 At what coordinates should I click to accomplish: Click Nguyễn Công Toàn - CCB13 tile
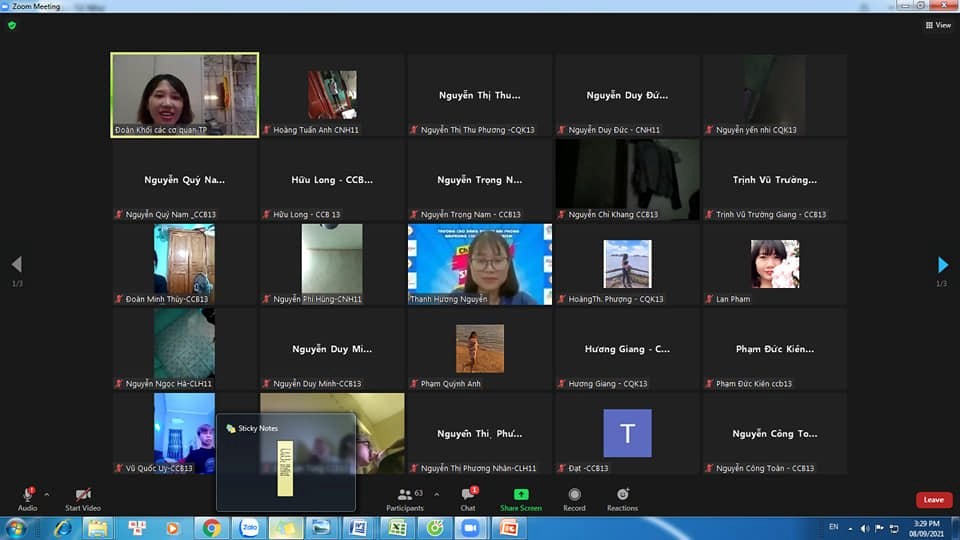[x=774, y=433]
